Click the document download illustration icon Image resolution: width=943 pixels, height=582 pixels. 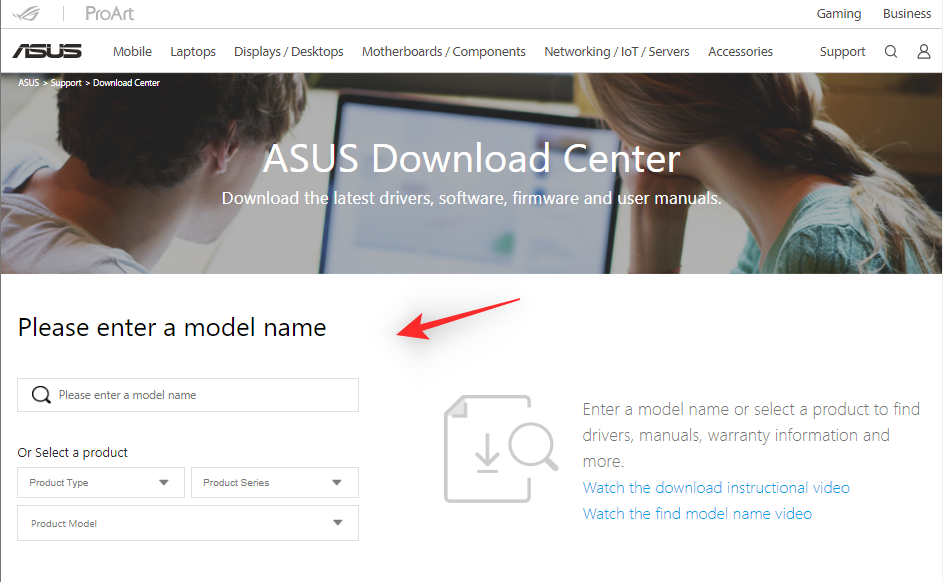click(500, 448)
